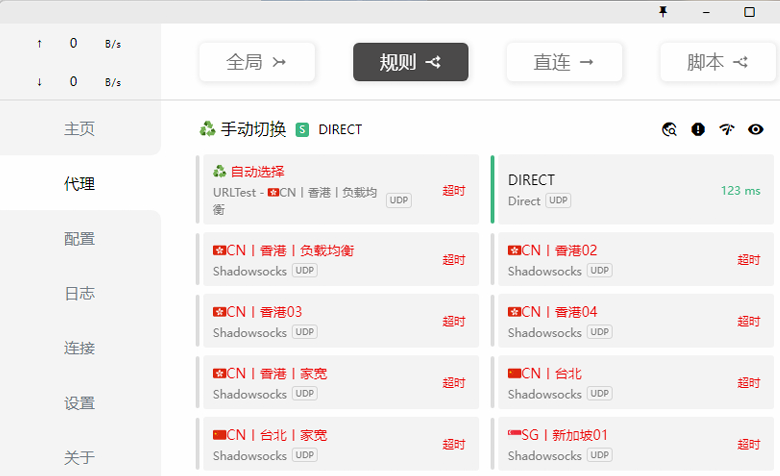
Task: Click the recycle icon next to 手动切换
Action: coord(208,129)
